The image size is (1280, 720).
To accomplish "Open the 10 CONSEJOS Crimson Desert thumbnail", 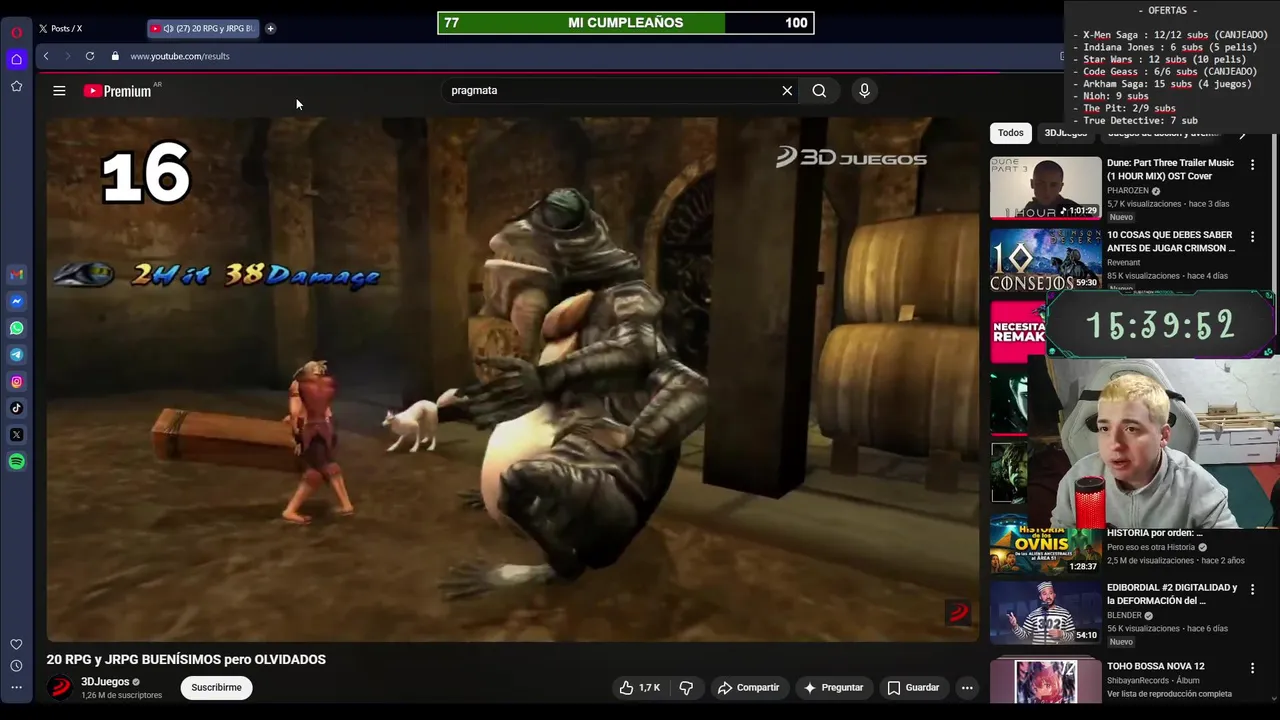I will pos(1045,259).
